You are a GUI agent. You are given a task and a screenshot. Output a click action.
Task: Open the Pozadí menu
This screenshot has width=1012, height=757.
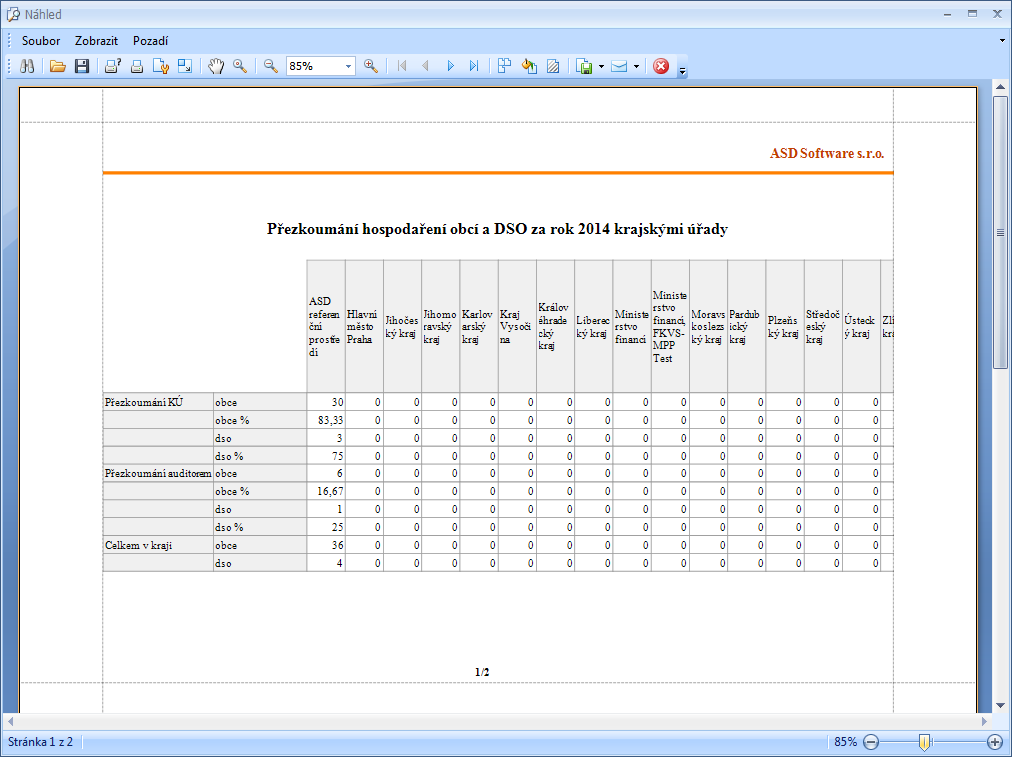click(x=150, y=41)
